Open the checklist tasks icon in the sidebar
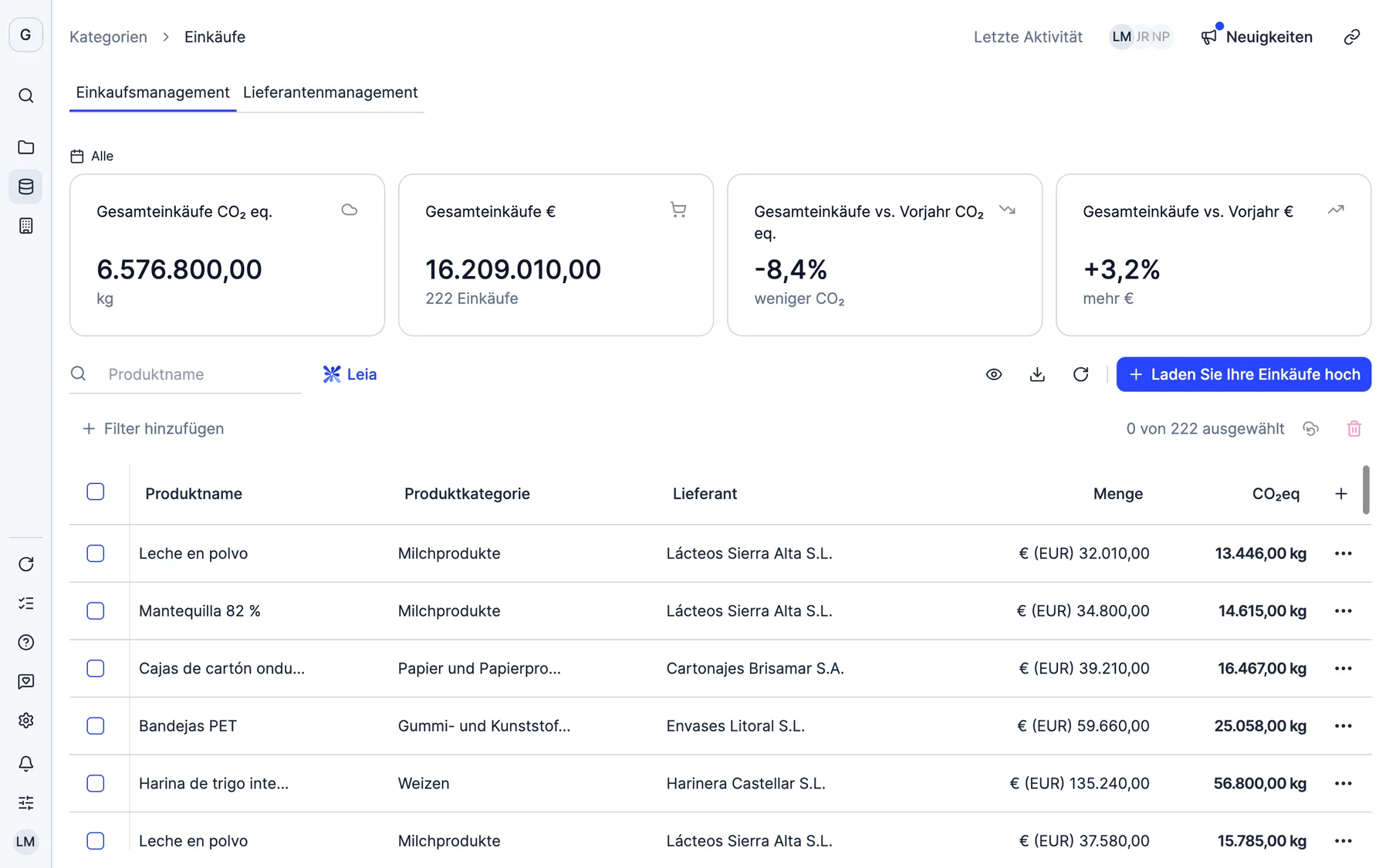The height and width of the screenshot is (868, 1389). [x=25, y=603]
